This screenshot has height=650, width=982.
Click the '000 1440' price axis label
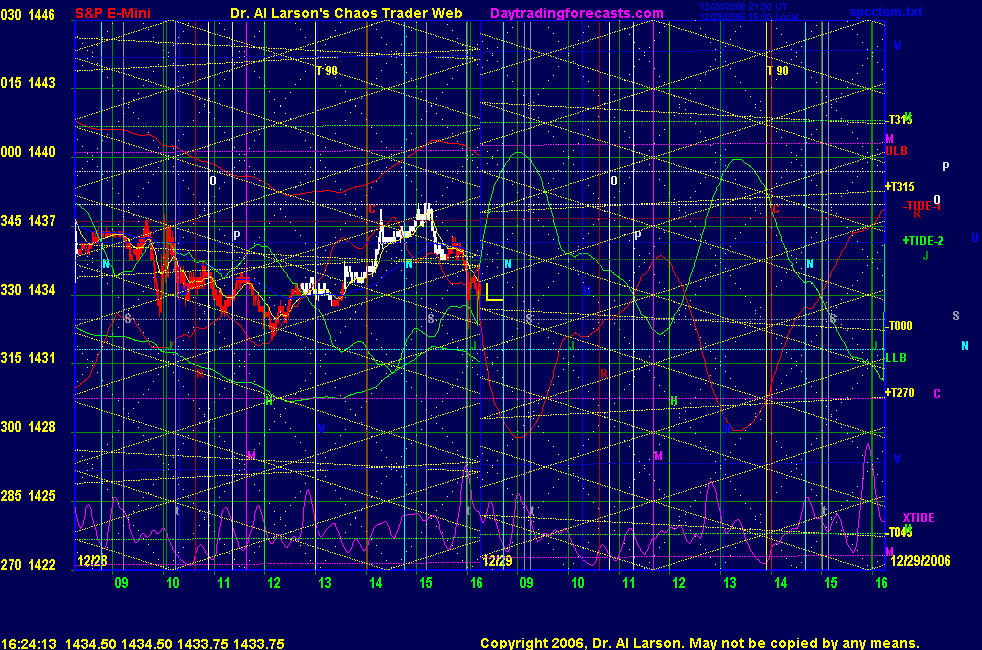coord(28,152)
